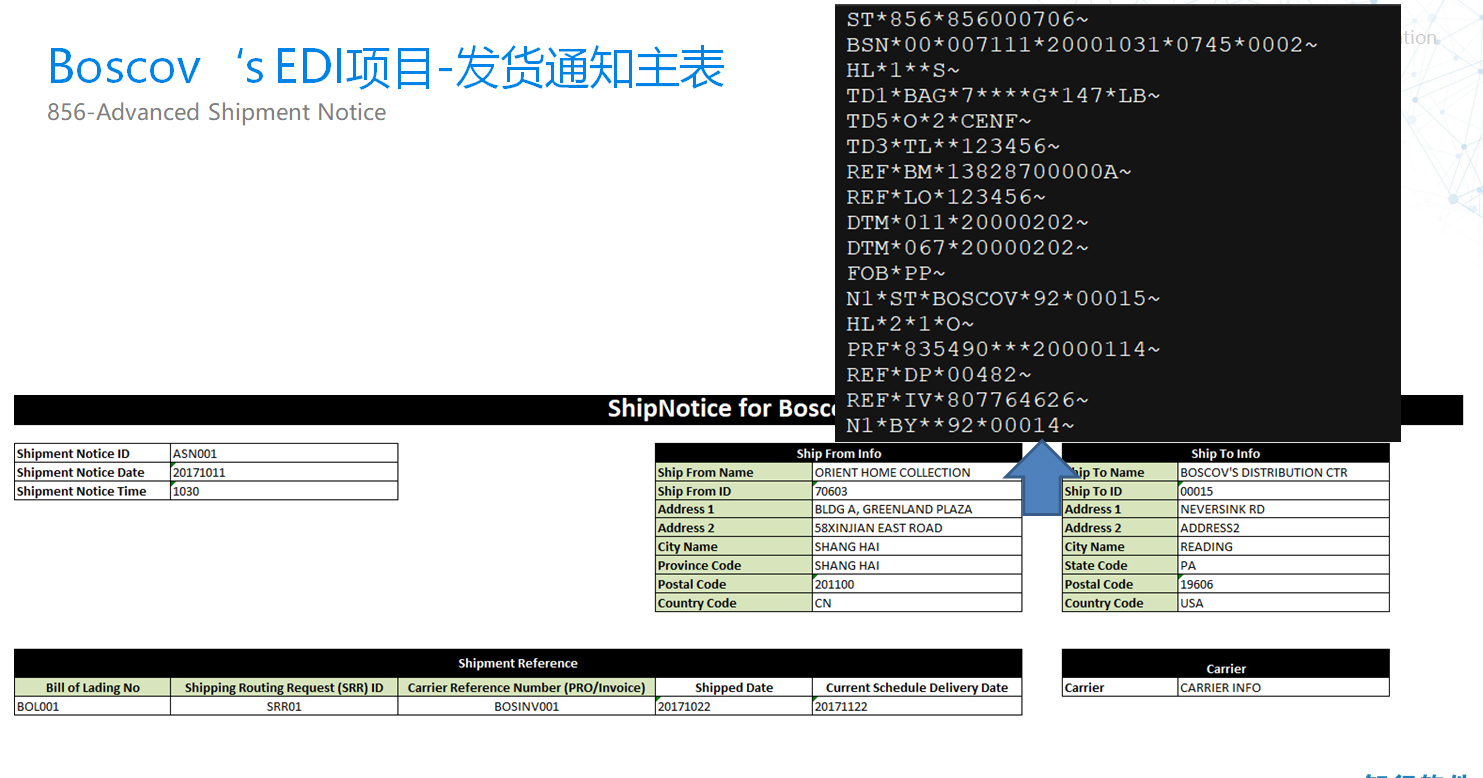
Task: Click the "CARRIER INFO" value cell
Action: coord(1284,688)
